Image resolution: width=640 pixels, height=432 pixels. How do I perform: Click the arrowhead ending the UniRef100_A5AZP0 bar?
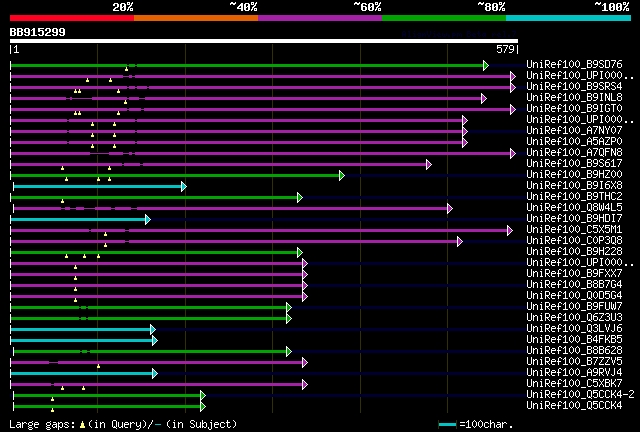pyautogui.click(x=465, y=143)
